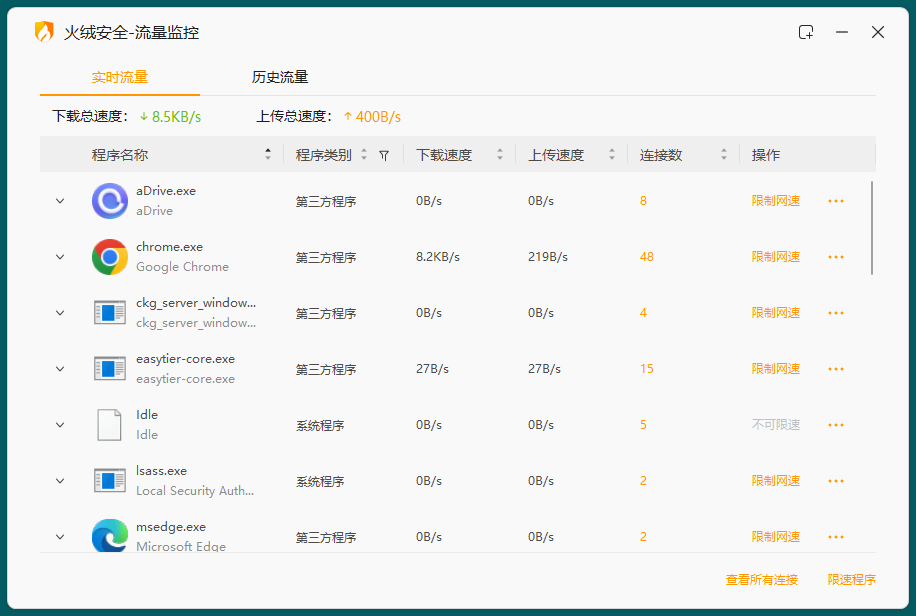Click the Google Chrome icon
Screen dimensions: 916x616
click(109, 257)
